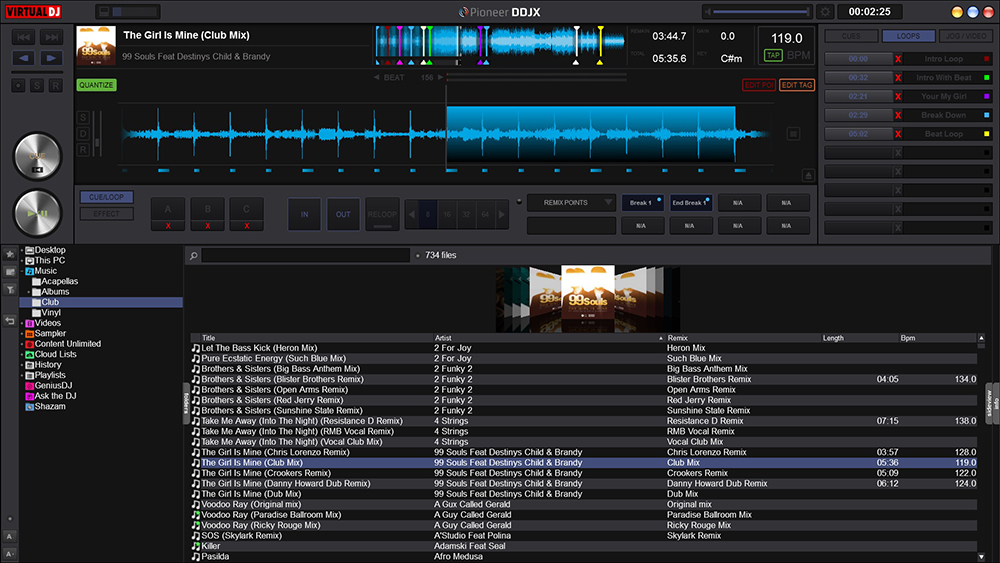This screenshot has height=563, width=1000.
Task: Hit the round play/pause button
Action: pyautogui.click(x=38, y=214)
